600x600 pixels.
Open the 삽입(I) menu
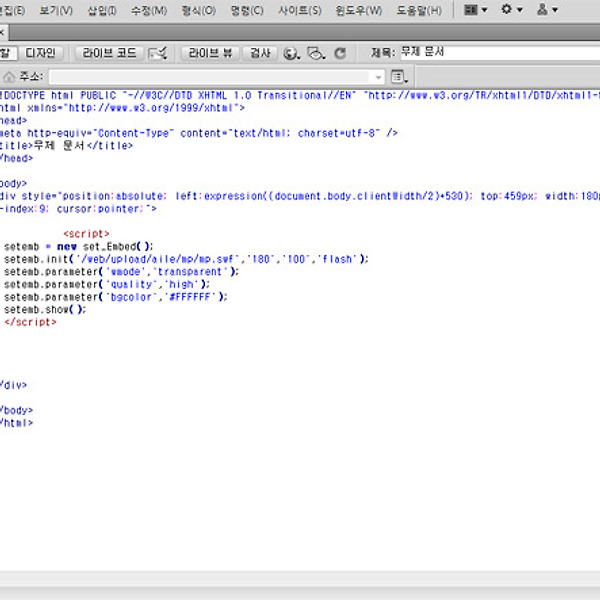coord(102,10)
